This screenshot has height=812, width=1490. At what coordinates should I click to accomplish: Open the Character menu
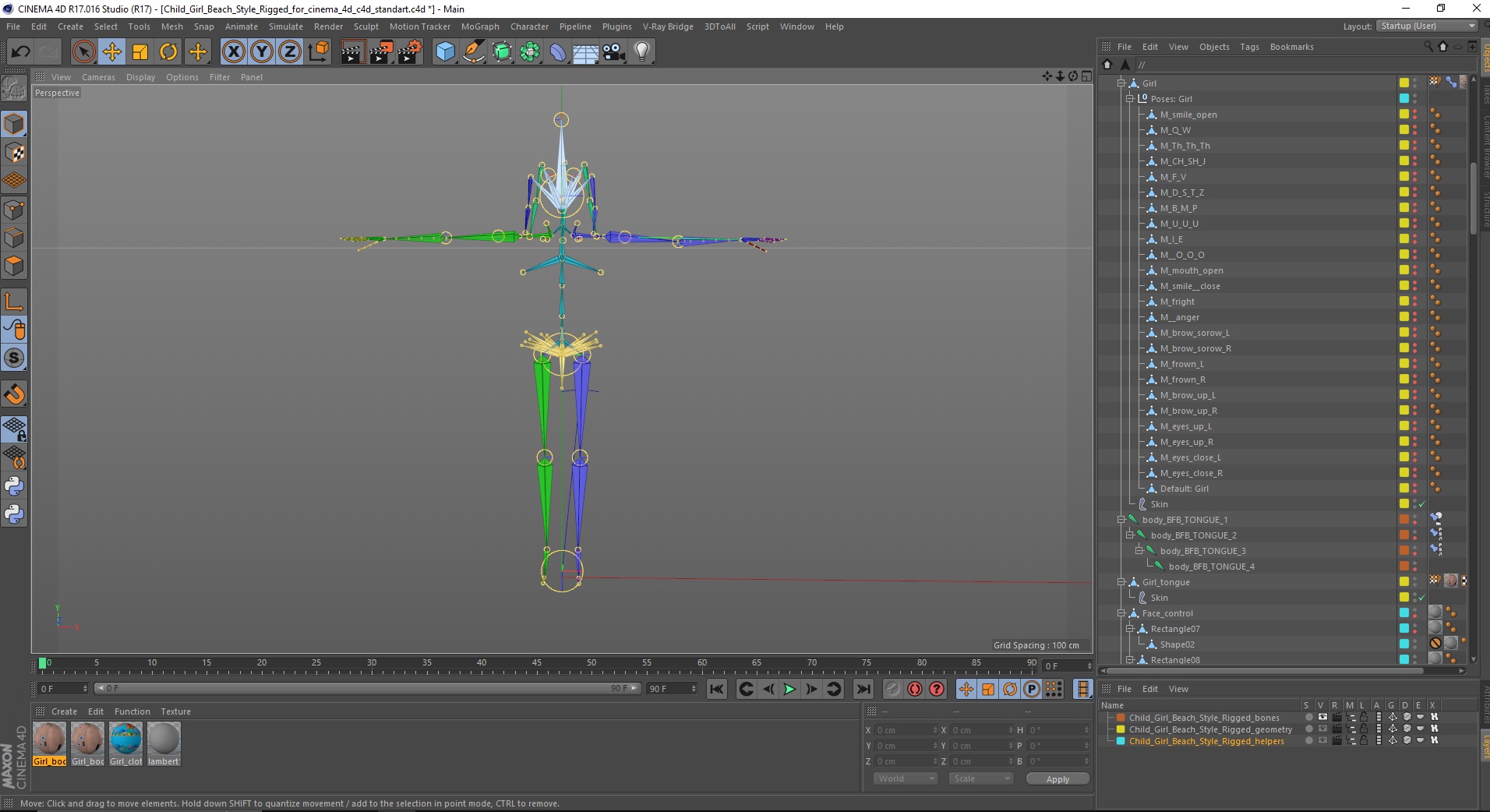point(529,26)
